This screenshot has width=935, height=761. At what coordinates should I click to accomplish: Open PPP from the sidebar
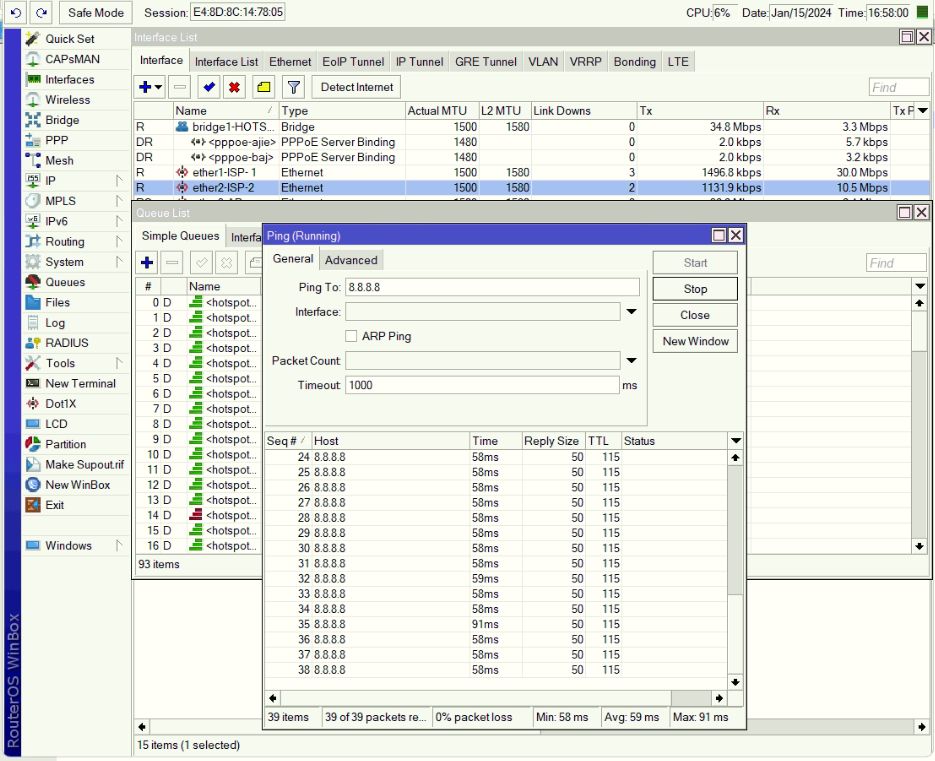point(57,140)
